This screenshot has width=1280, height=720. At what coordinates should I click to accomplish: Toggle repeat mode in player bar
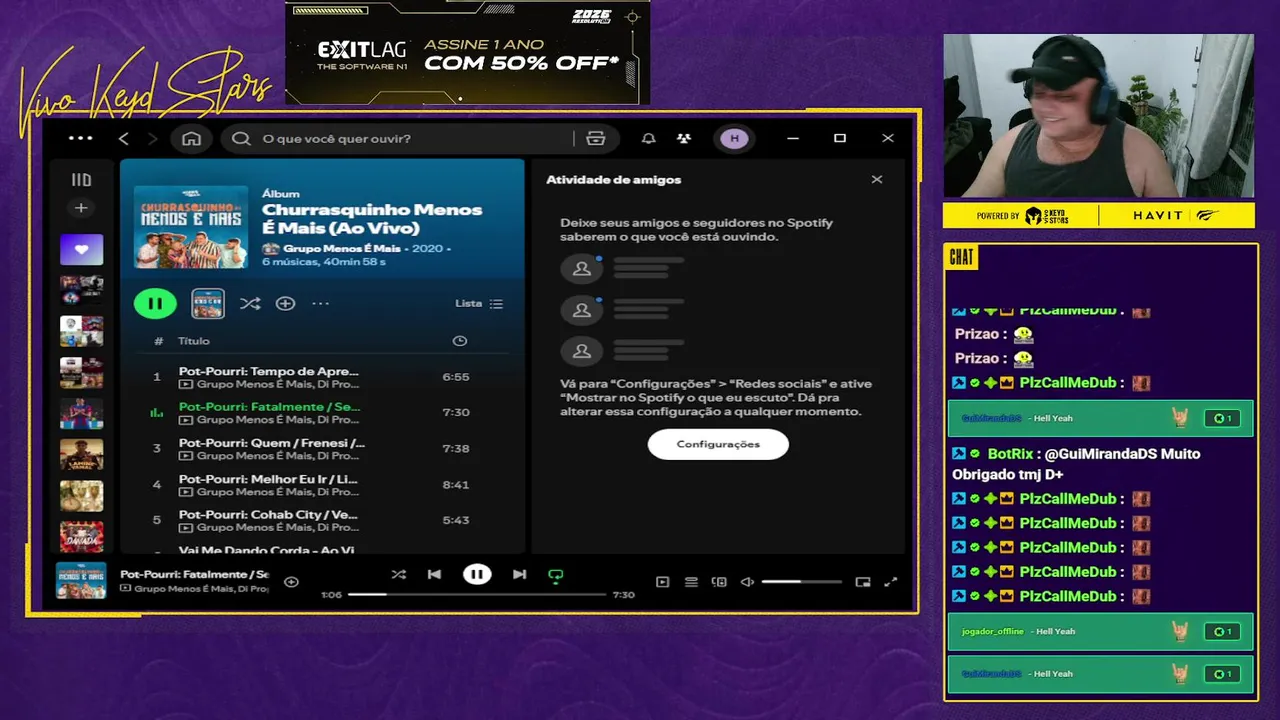pos(556,575)
